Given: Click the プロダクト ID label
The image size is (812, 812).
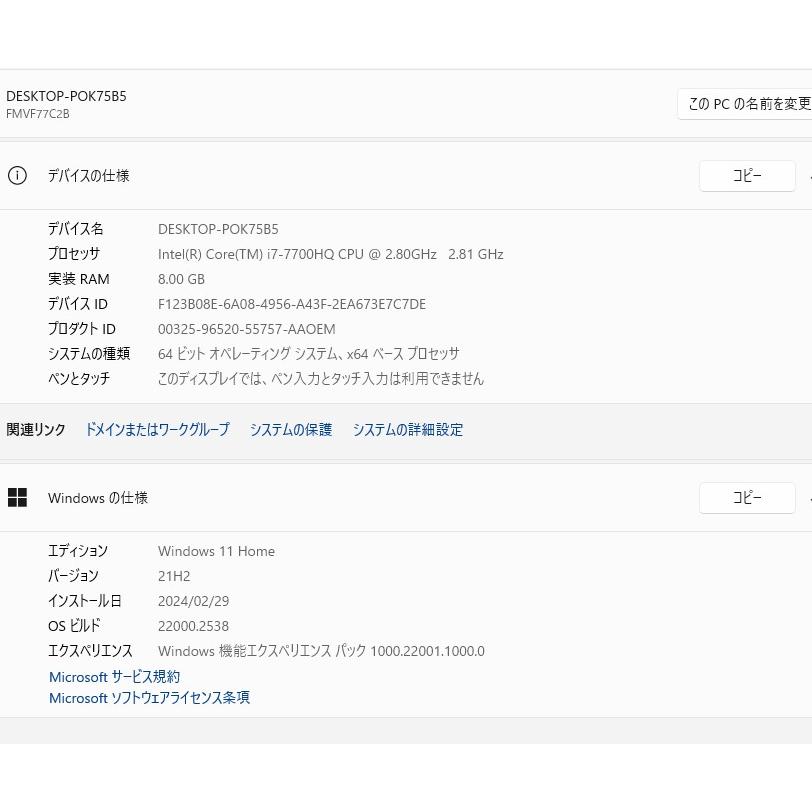Looking at the screenshot, I should (x=82, y=329).
